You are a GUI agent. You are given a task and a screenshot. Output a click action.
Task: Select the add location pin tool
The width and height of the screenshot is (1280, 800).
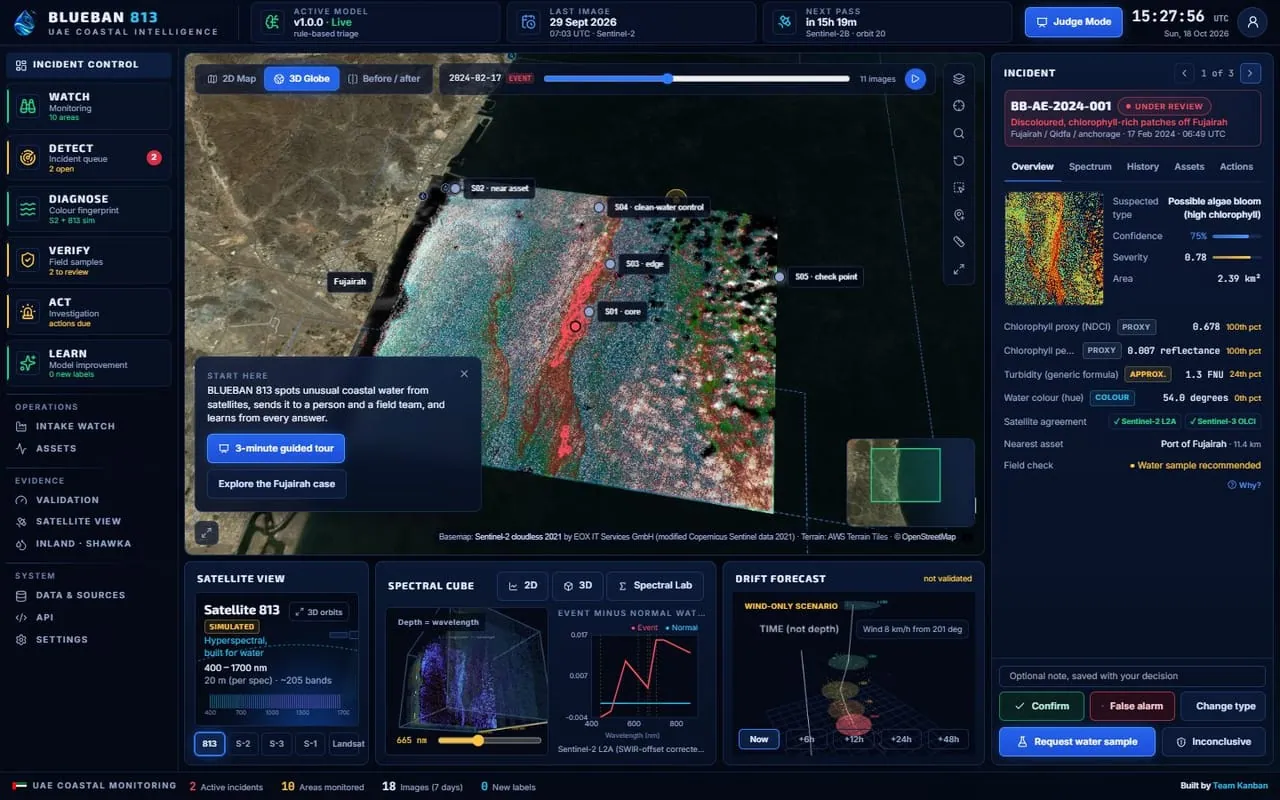click(x=958, y=215)
